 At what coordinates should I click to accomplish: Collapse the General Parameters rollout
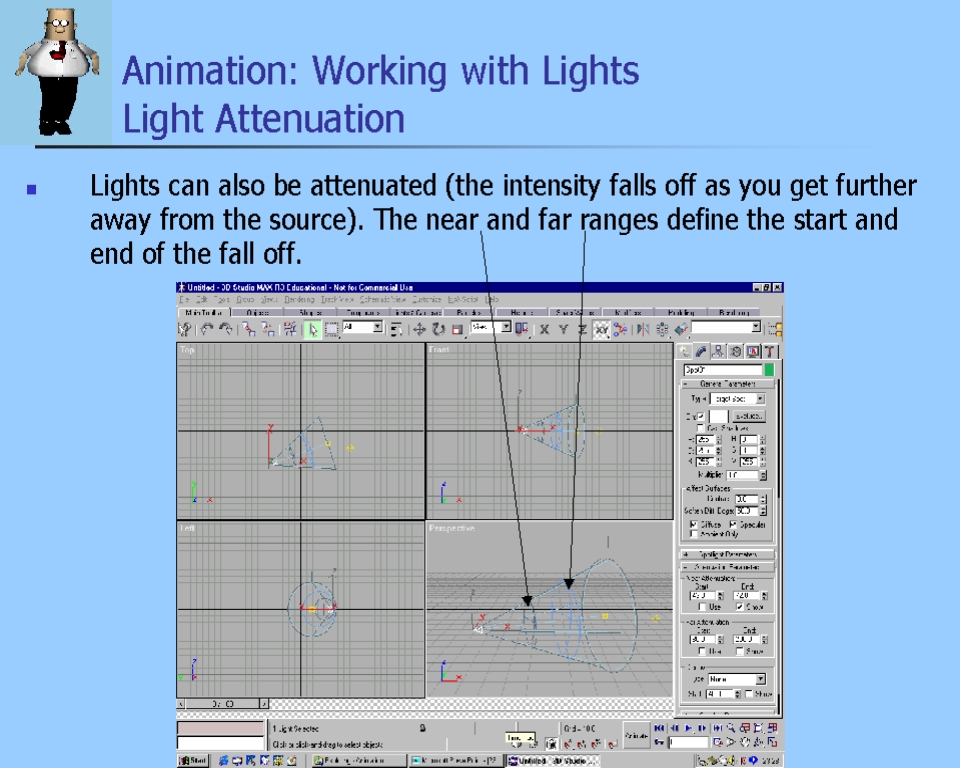tap(729, 384)
